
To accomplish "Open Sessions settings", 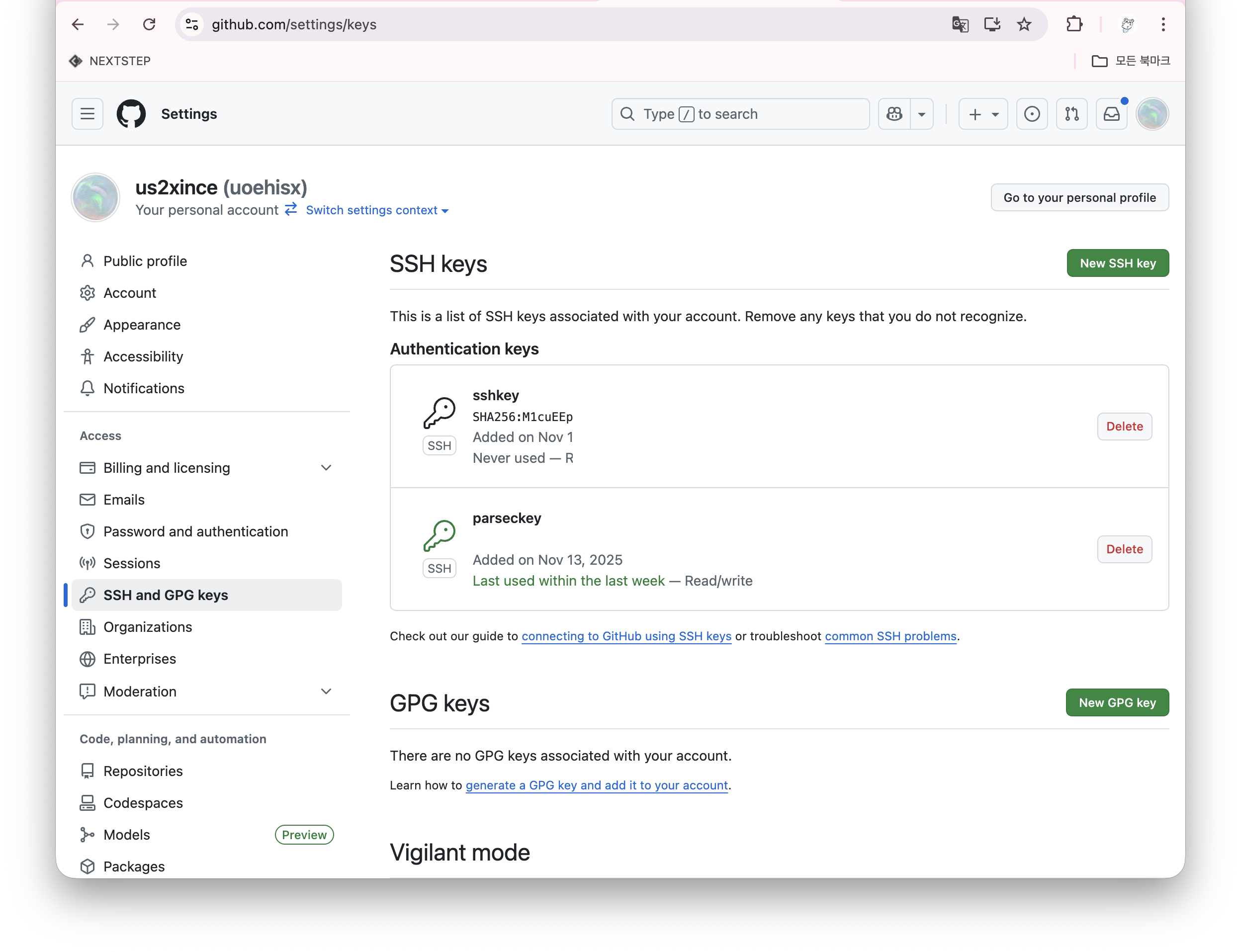I will point(207,563).
